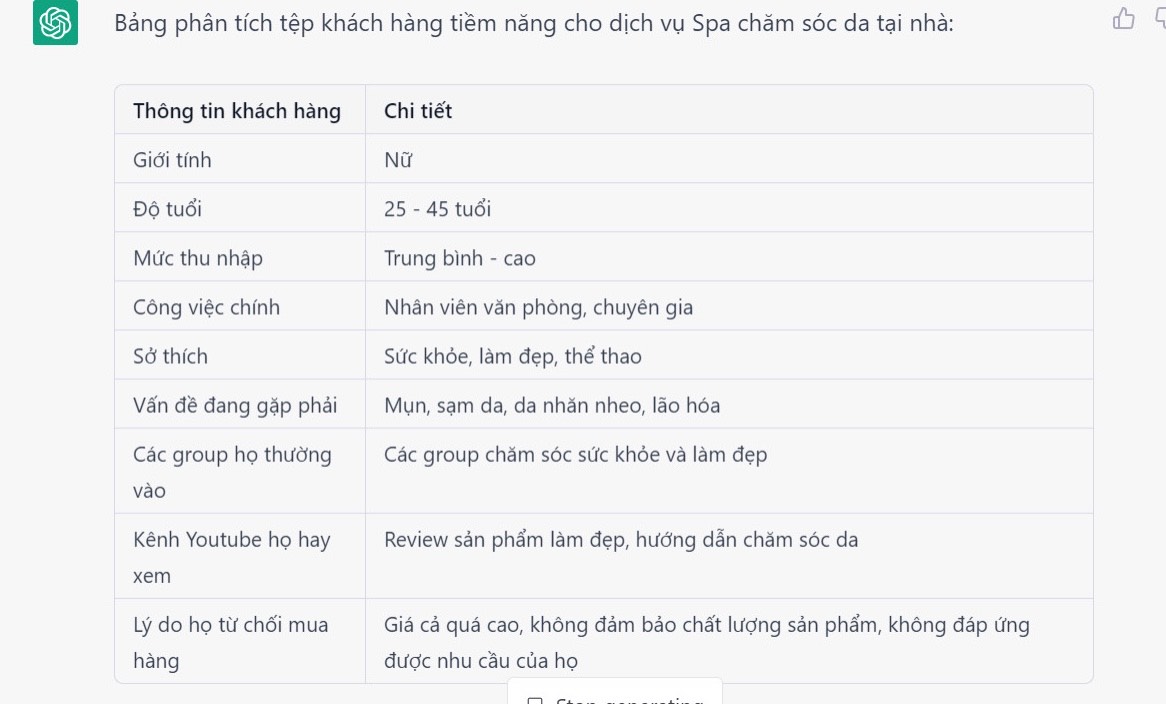Click the "Chi tiết" column header
The width and height of the screenshot is (1166, 704).
[x=418, y=111]
